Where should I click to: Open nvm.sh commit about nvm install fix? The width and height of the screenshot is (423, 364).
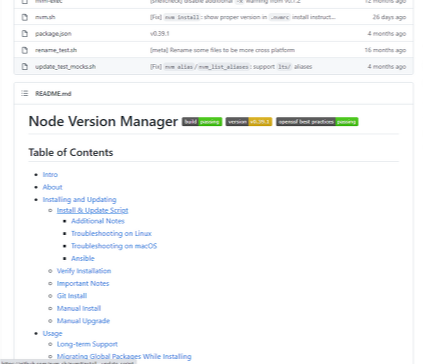pyautogui.click(x=243, y=17)
